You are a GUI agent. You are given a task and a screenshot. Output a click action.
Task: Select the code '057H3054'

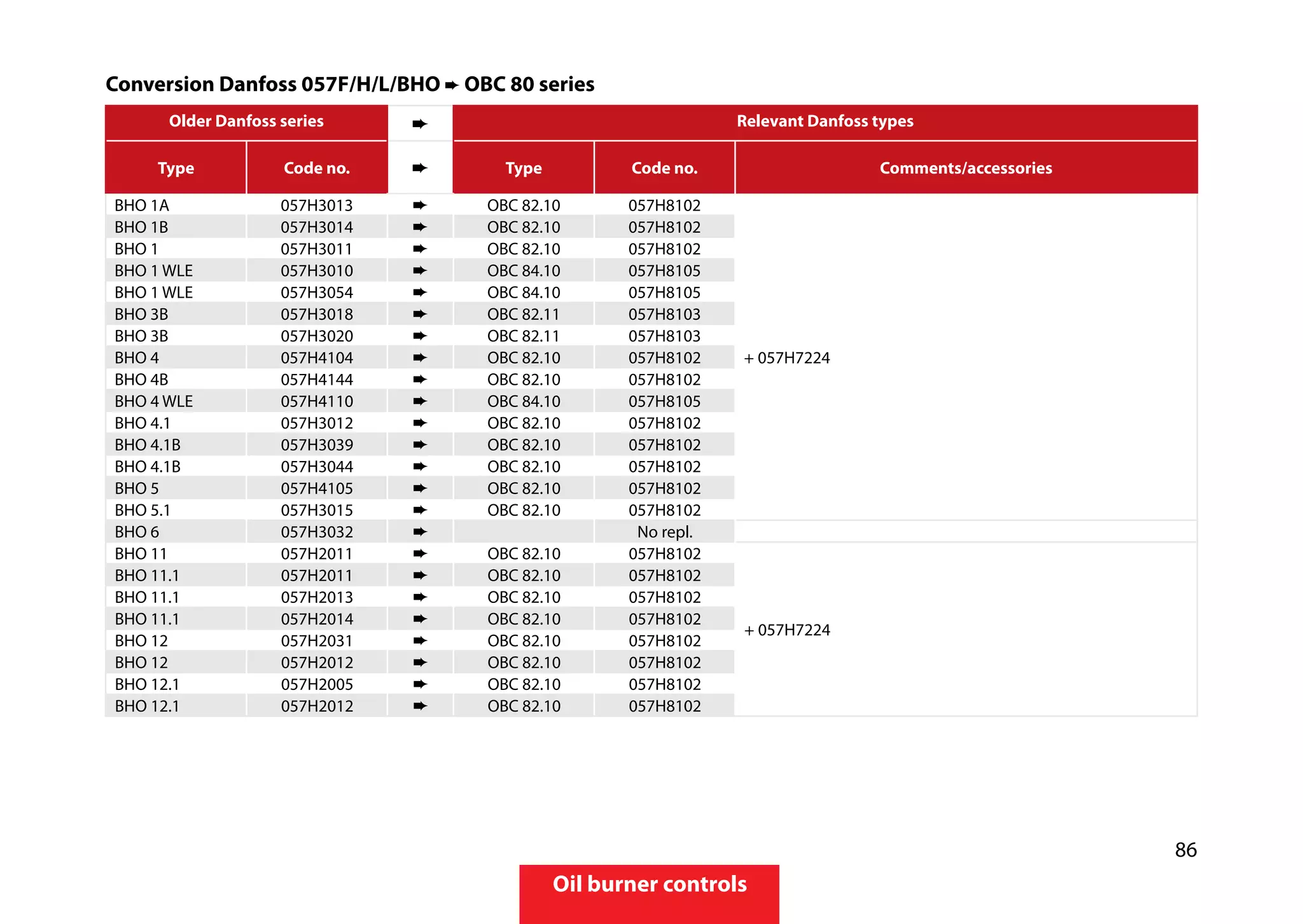(x=317, y=293)
